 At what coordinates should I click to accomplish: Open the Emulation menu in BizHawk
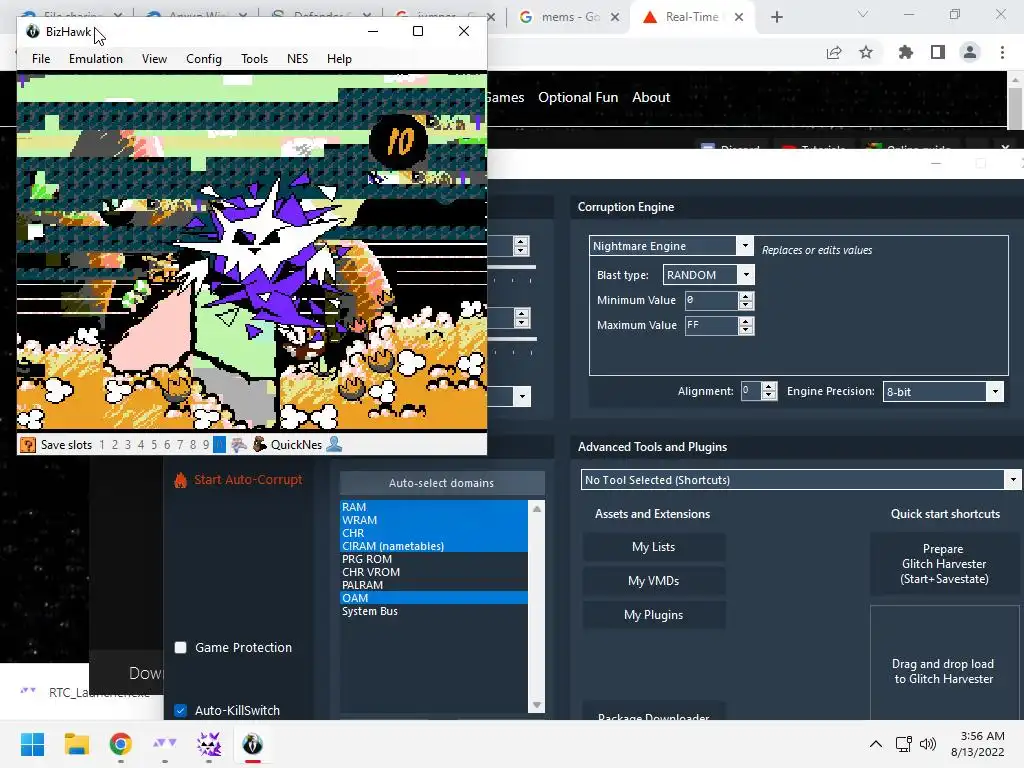pos(95,59)
